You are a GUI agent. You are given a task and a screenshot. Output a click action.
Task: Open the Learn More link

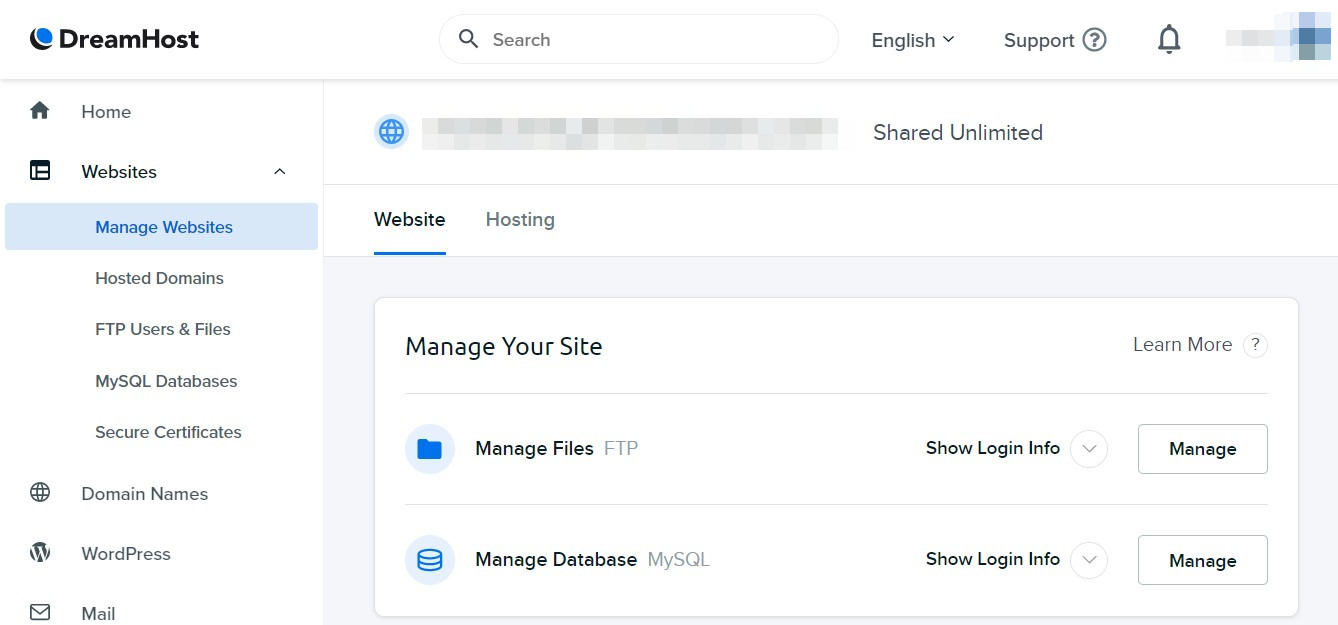(x=1182, y=345)
